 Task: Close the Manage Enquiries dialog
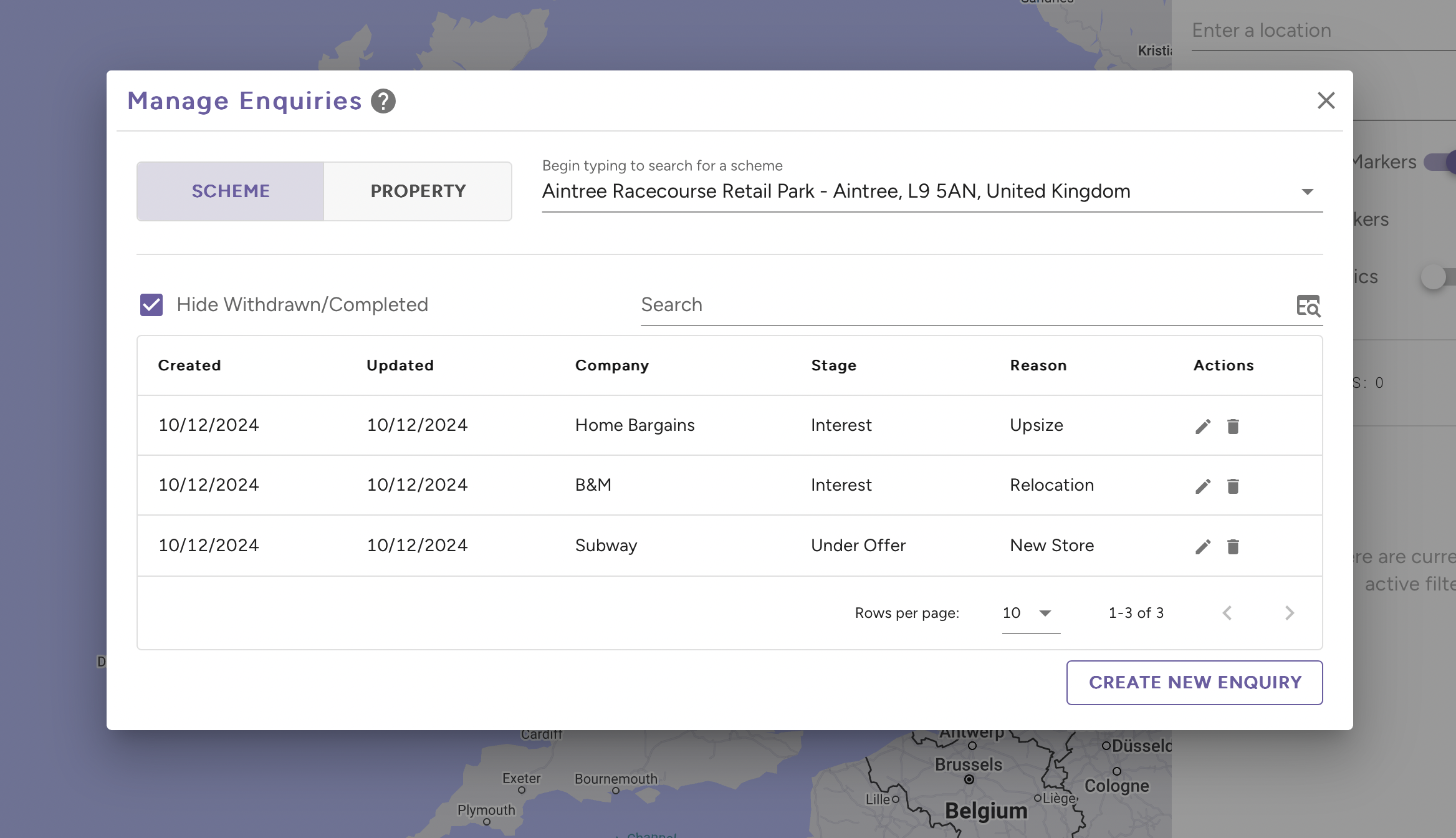click(1326, 101)
